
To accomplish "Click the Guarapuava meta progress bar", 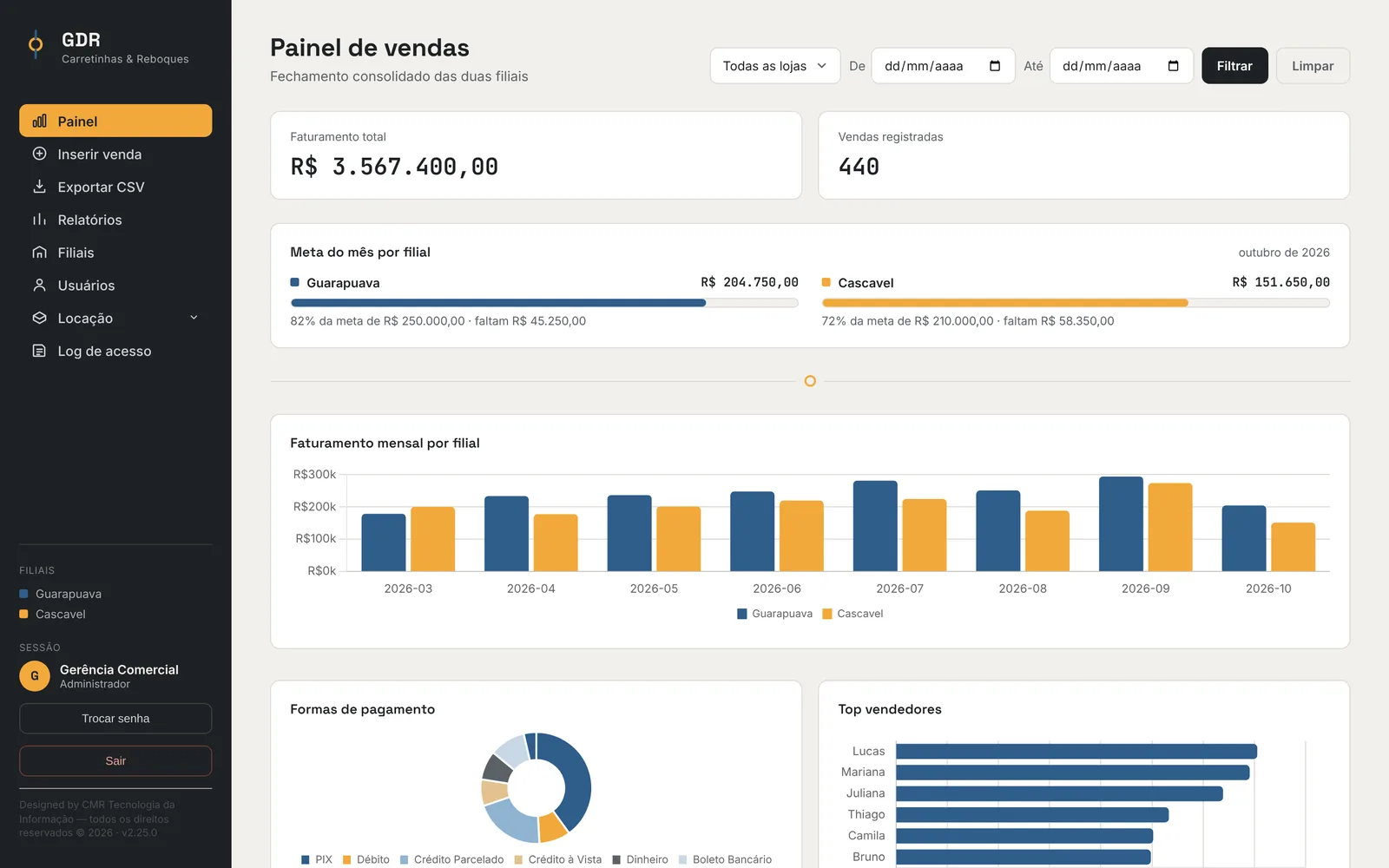I will [544, 303].
